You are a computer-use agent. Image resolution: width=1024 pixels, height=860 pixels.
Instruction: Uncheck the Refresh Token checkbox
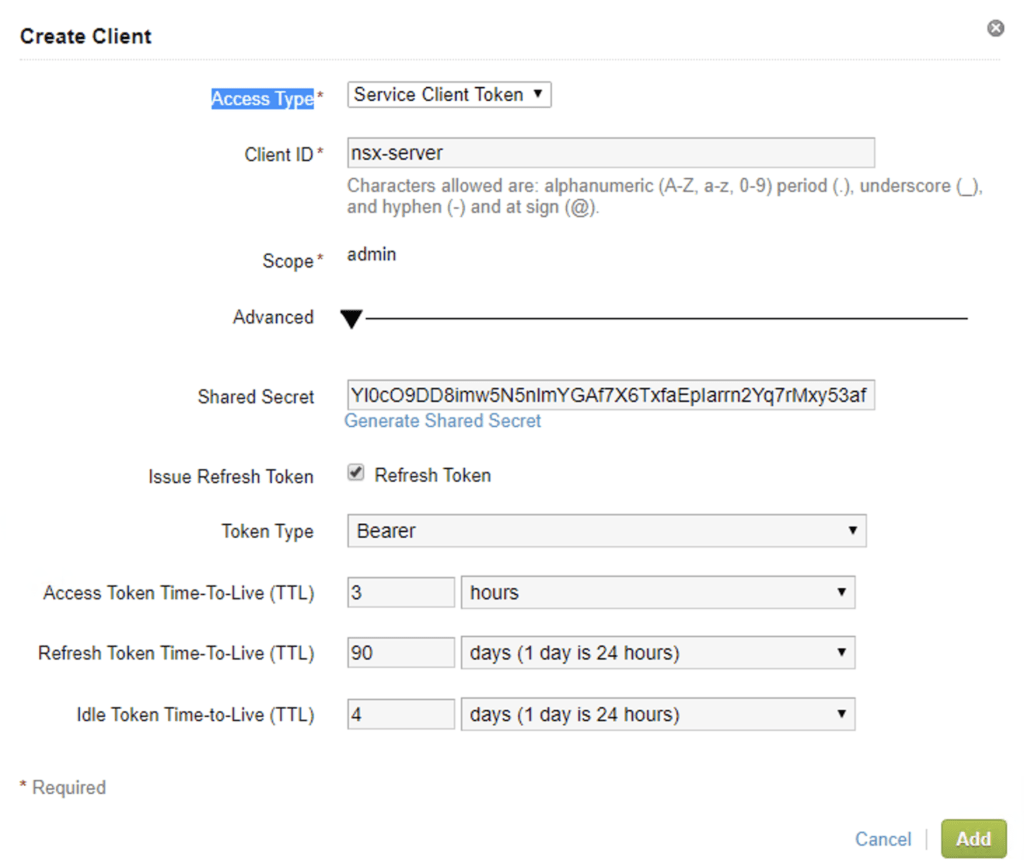pos(356,474)
